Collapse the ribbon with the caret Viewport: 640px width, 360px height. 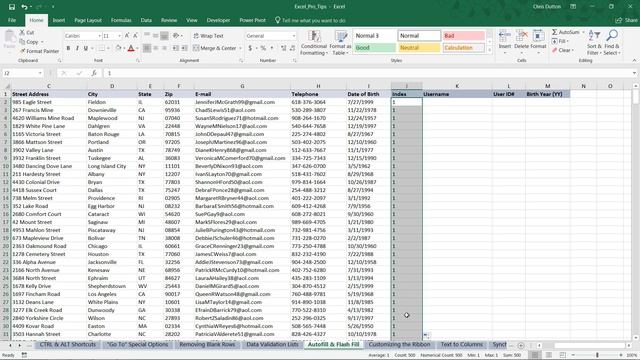[634, 60]
